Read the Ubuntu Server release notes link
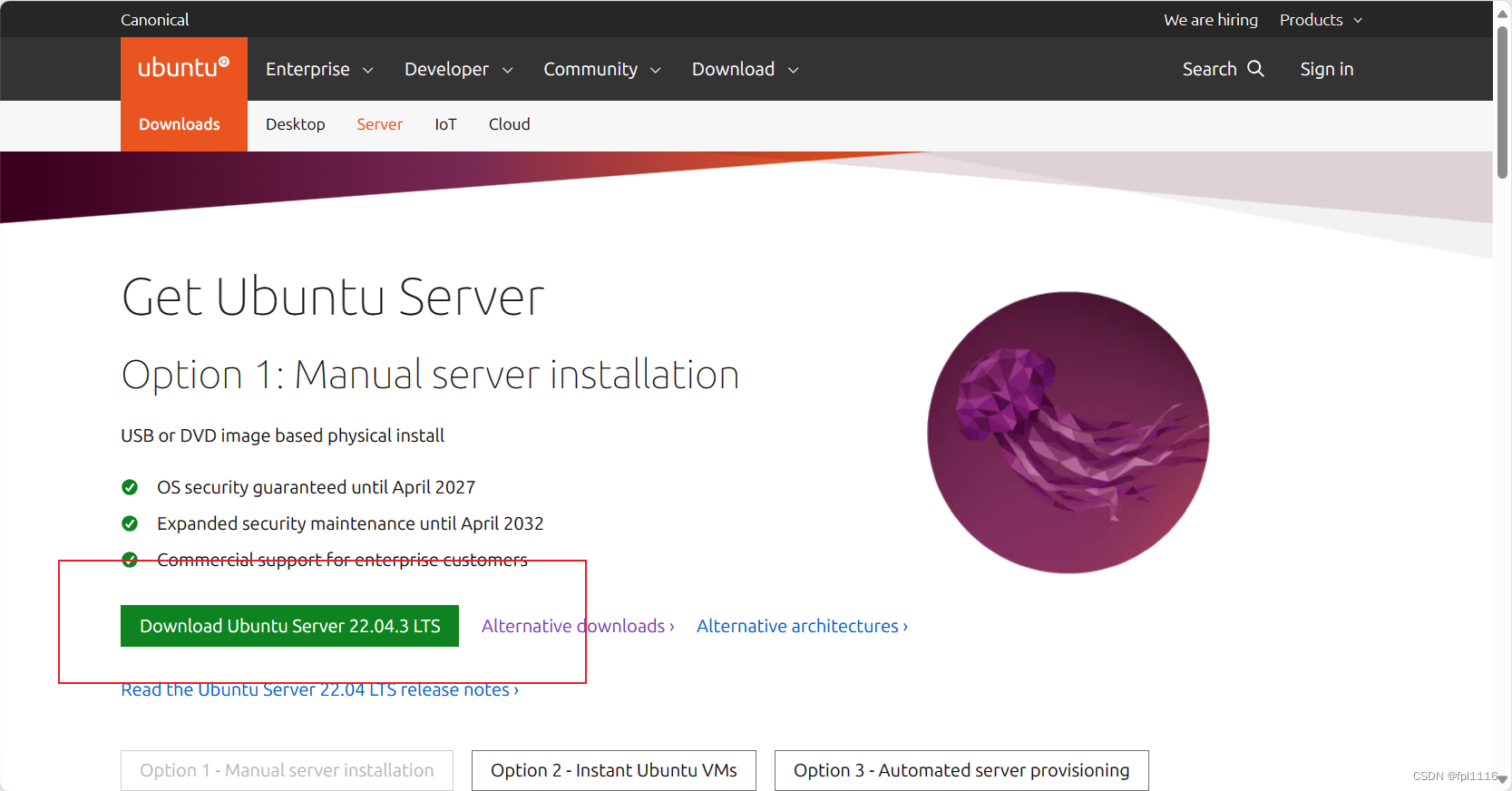 319,689
